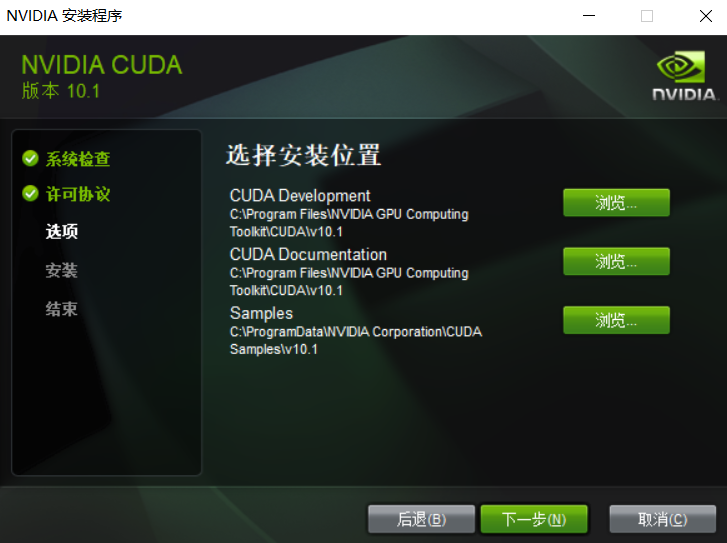The image size is (727, 543).
Task: Click the 选择安装位置 heading
Action: pos(304,155)
